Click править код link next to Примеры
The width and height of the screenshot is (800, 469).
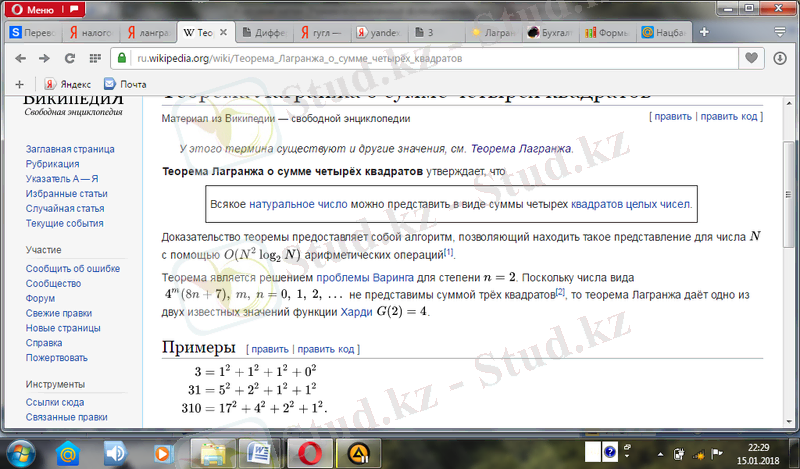(326, 349)
